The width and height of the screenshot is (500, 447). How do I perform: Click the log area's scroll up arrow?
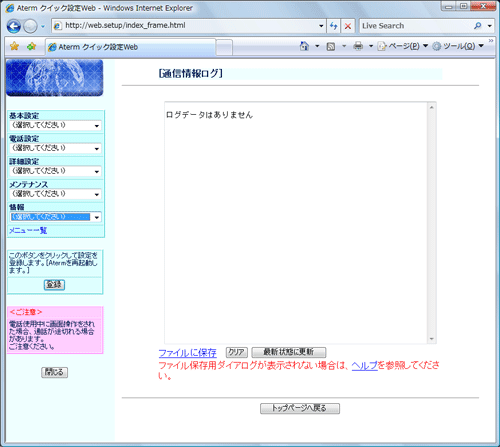pos(431,107)
